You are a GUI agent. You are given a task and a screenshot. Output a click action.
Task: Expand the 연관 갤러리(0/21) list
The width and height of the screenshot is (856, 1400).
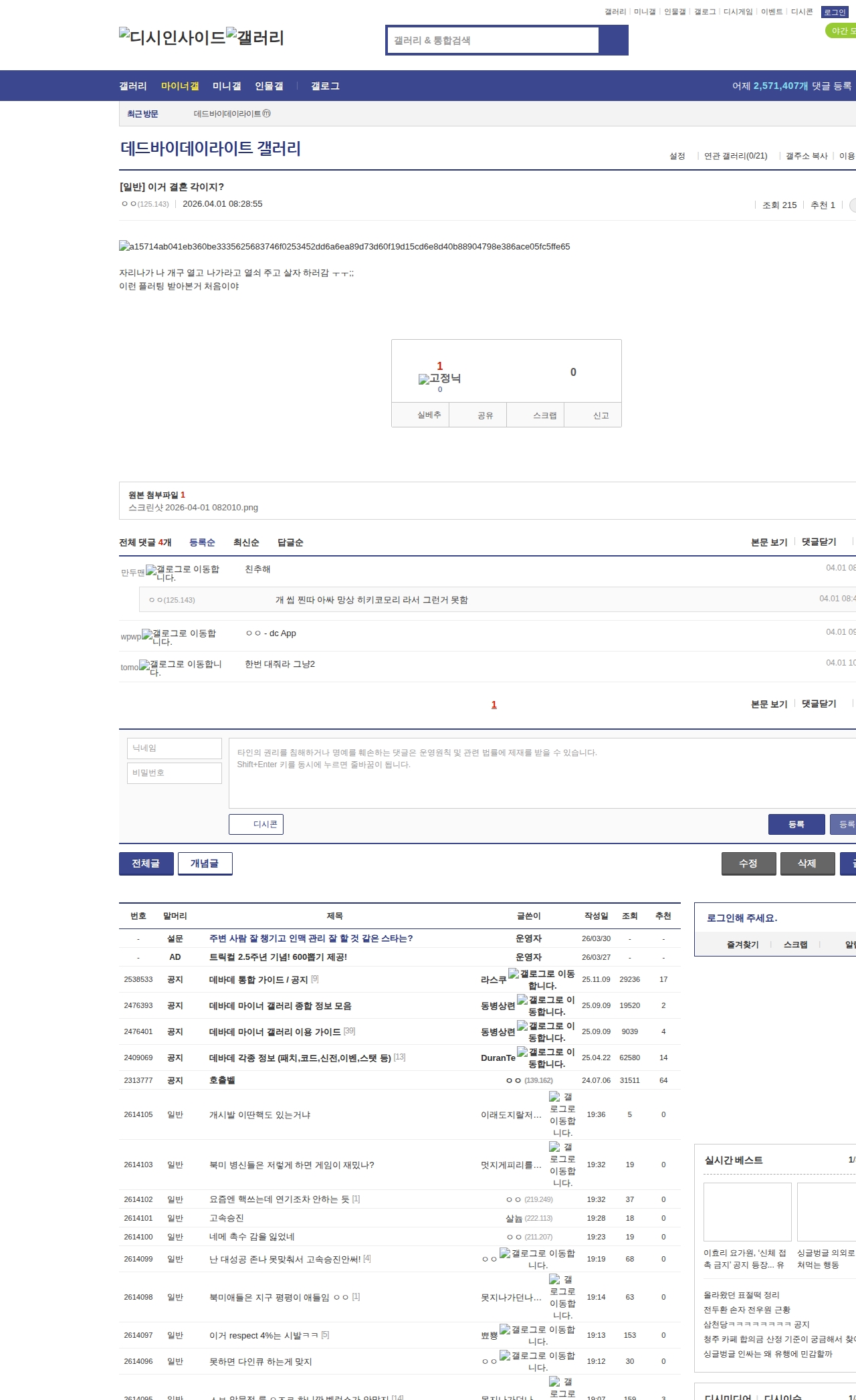tap(736, 157)
